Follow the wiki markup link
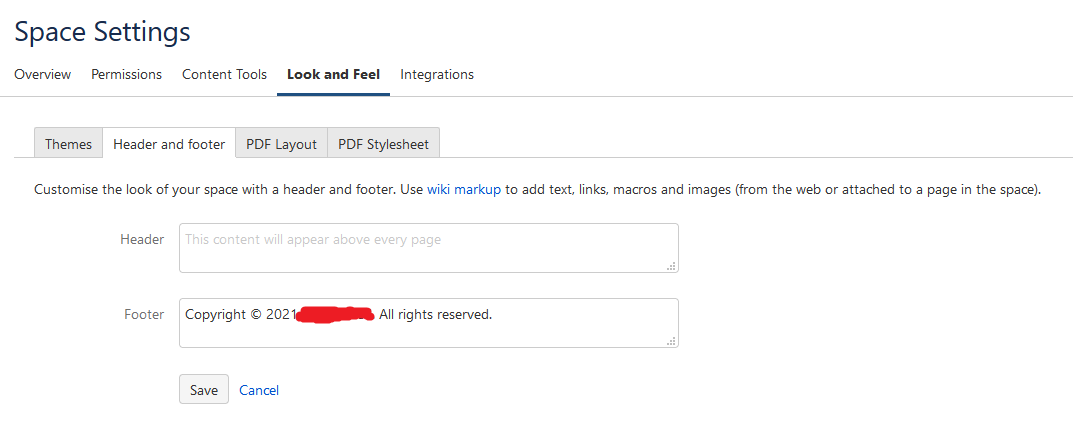 tap(464, 190)
